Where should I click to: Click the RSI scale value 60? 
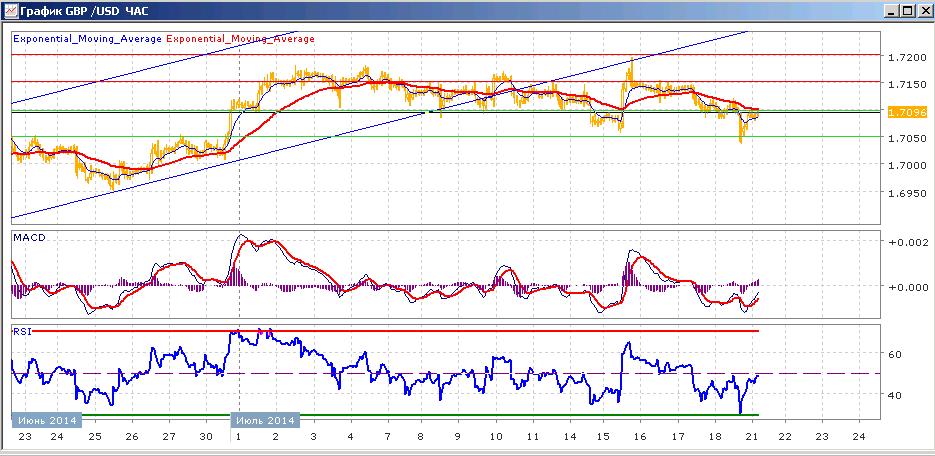893,354
